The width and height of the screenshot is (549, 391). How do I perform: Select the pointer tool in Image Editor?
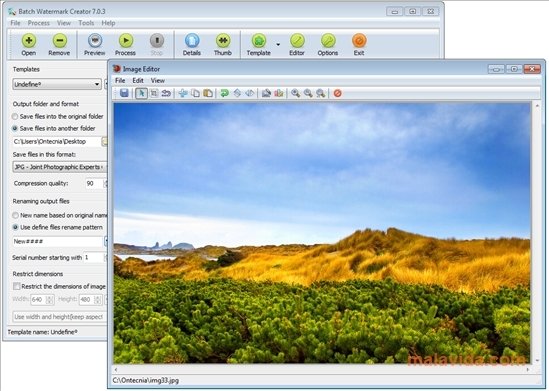141,93
